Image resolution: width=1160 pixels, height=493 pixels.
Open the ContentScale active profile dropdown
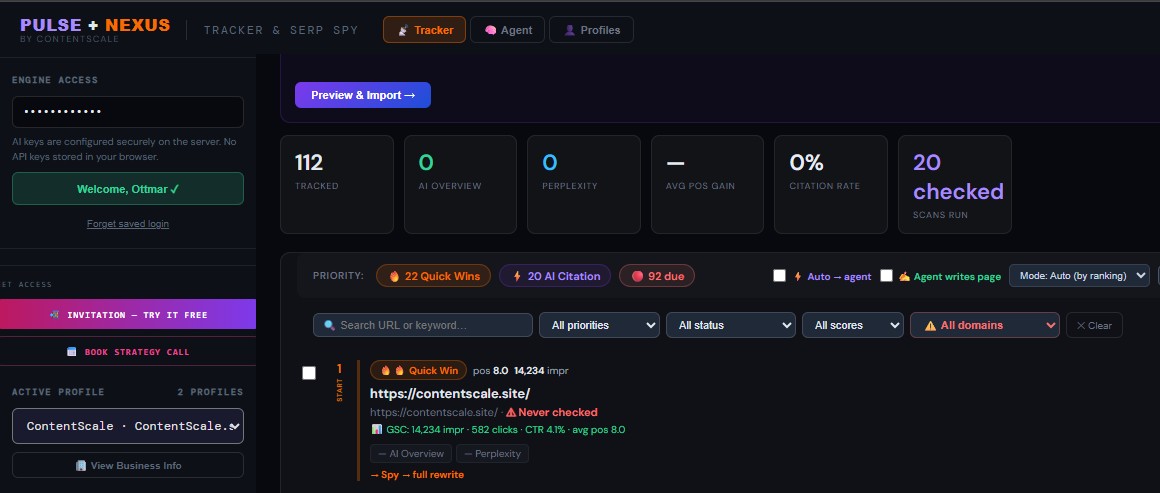pyautogui.click(x=128, y=426)
